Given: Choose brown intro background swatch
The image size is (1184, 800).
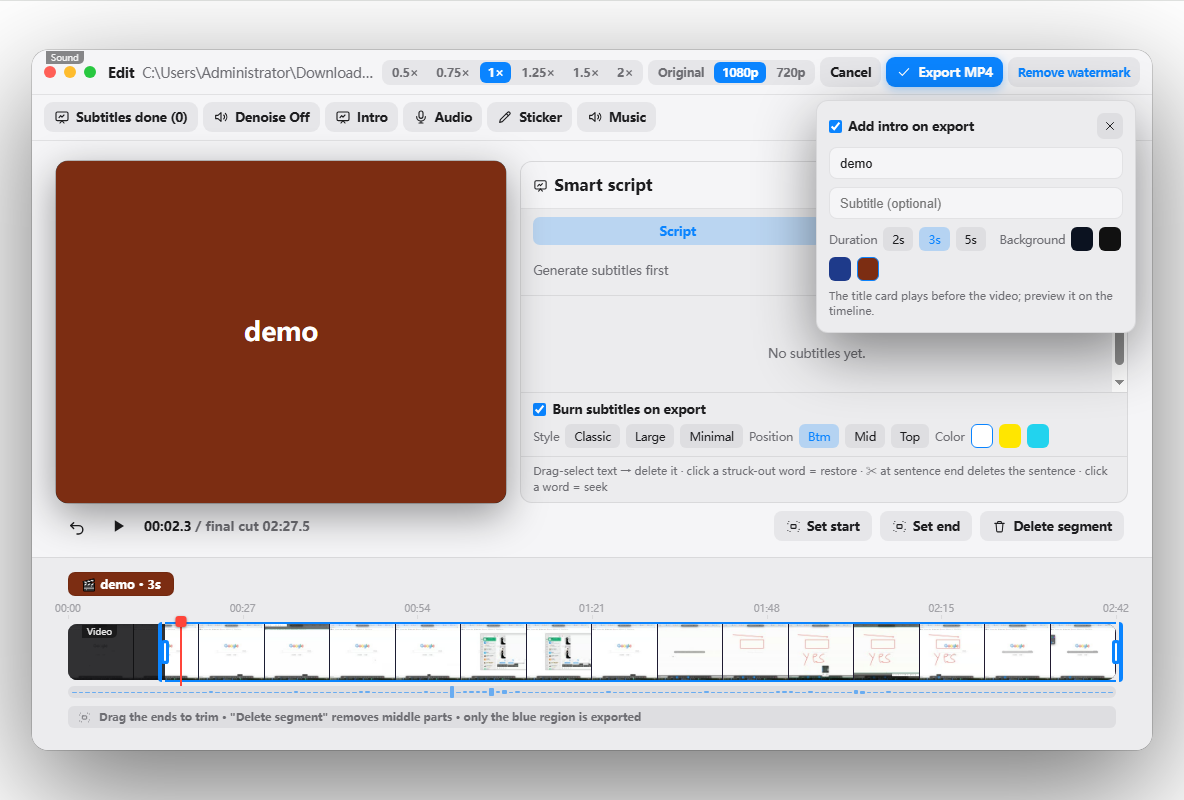Looking at the screenshot, I should point(868,268).
